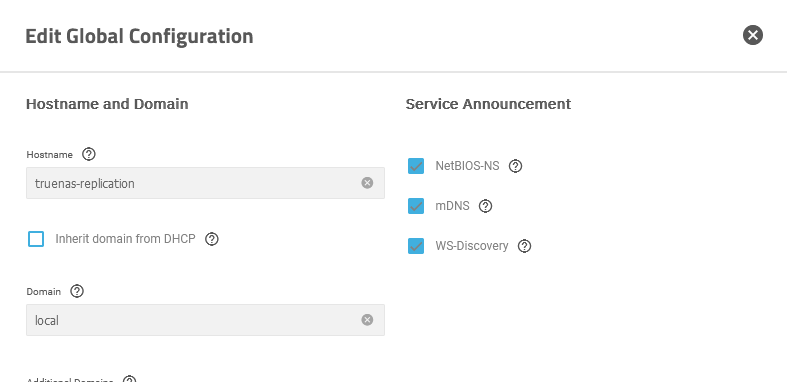The image size is (787, 382).
Task: Show help for NetBIOS-NS option
Action: [x=515, y=166]
